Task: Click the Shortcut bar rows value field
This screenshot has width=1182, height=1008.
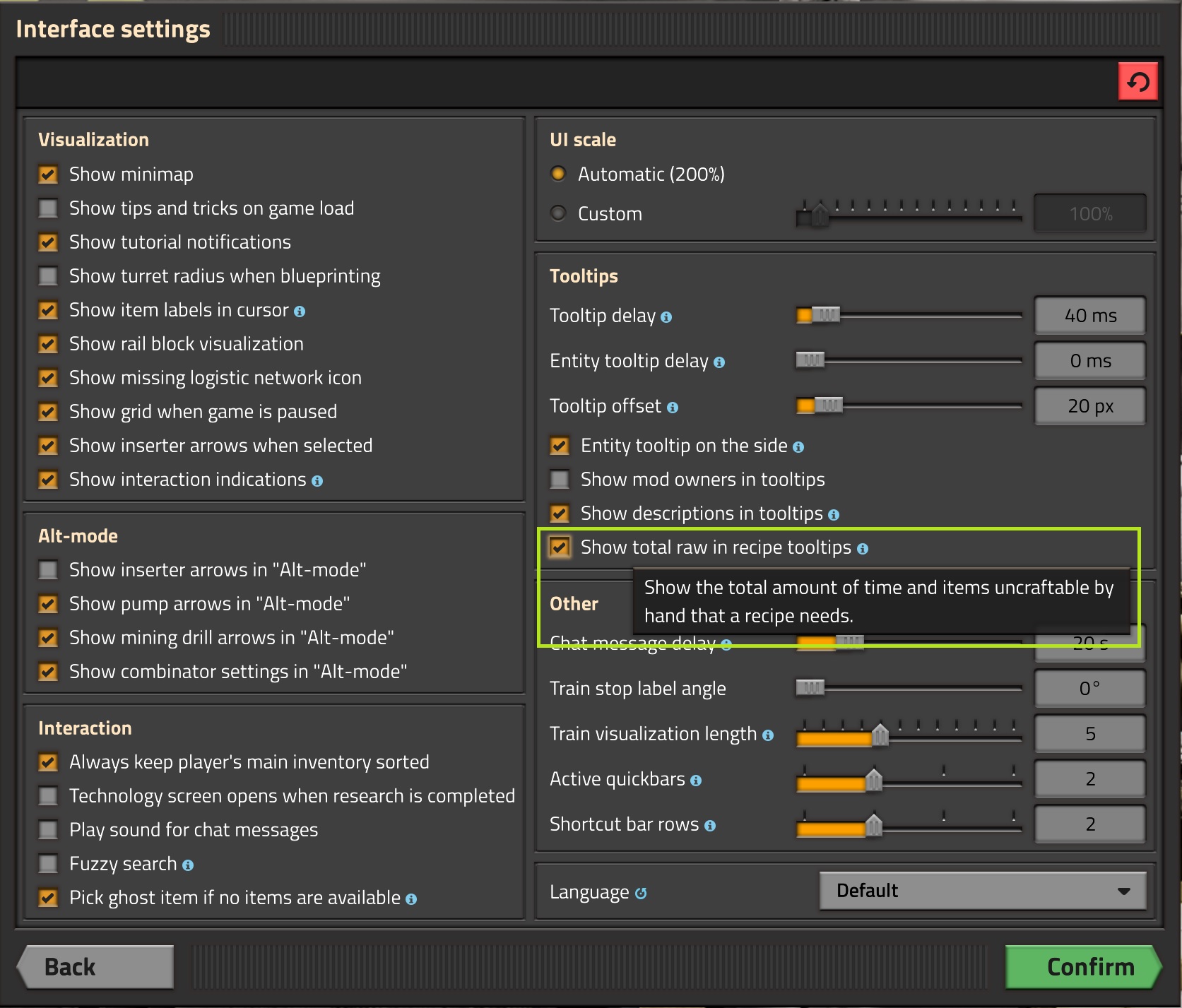Action: pyautogui.click(x=1090, y=824)
